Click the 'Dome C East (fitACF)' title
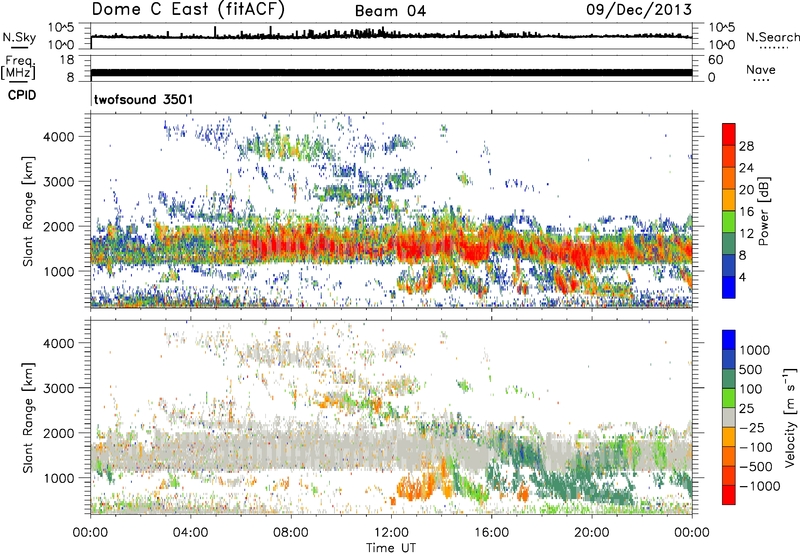This screenshot has height=554, width=800. coord(188,10)
